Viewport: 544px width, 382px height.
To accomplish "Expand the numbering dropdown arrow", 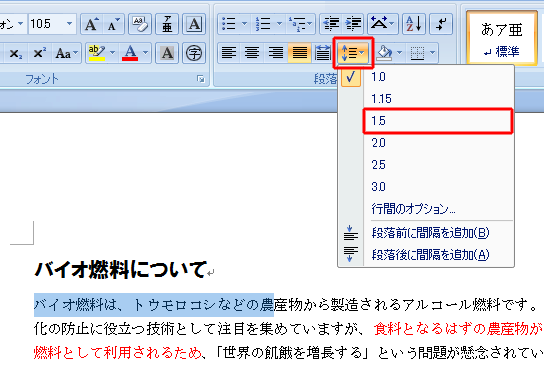I will 279,24.
